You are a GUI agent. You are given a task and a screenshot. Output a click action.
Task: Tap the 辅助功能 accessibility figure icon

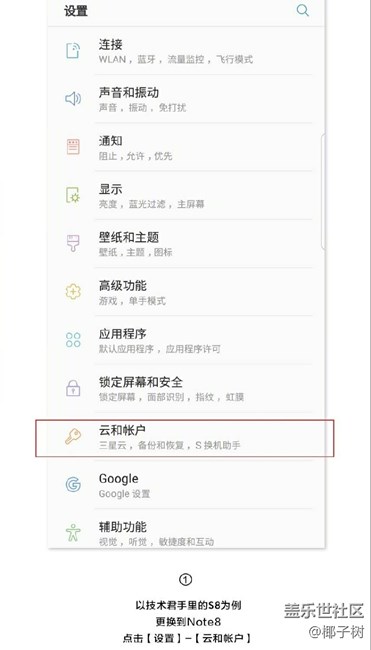coord(73,532)
